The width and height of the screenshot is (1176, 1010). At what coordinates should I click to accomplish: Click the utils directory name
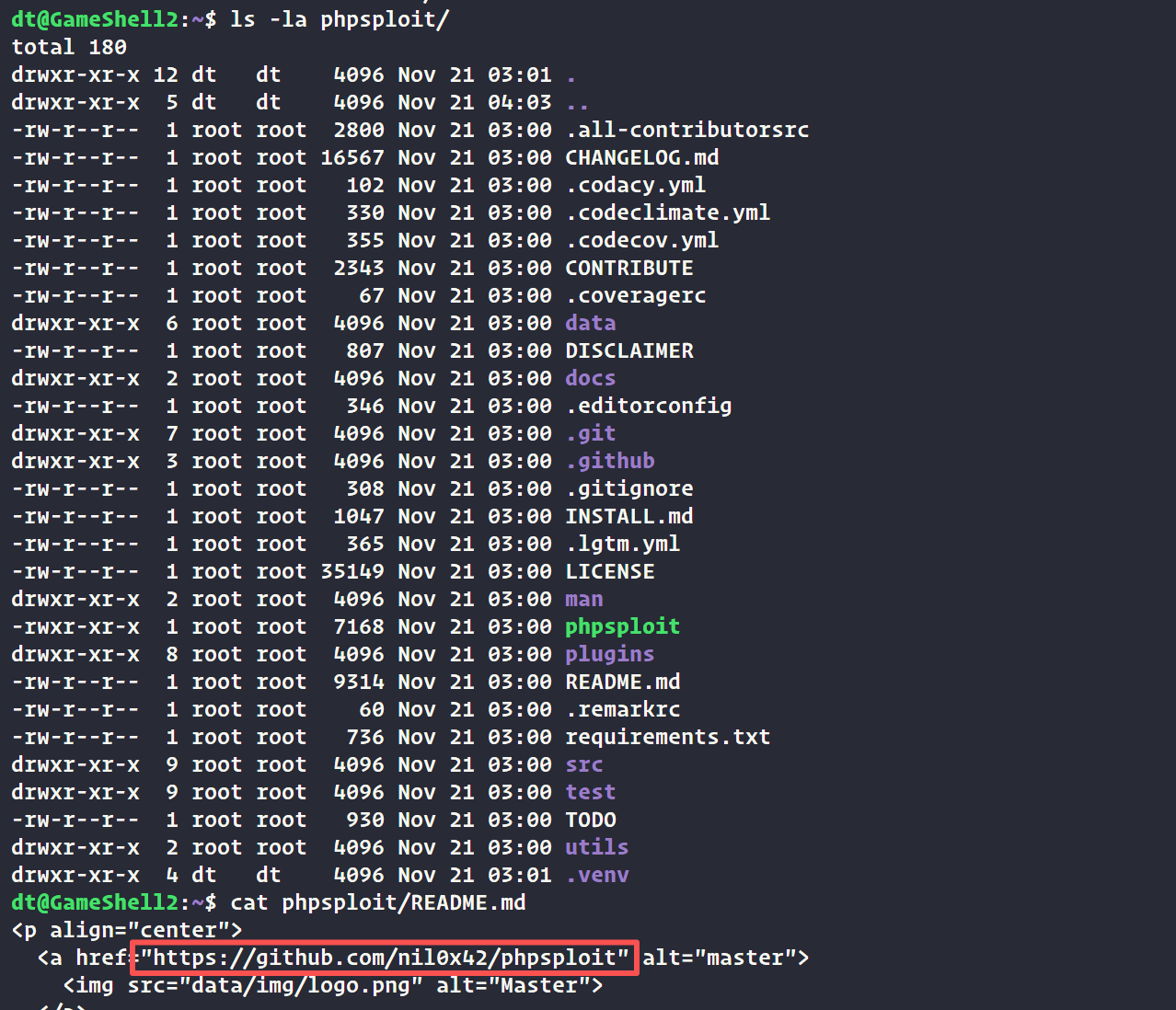click(596, 848)
